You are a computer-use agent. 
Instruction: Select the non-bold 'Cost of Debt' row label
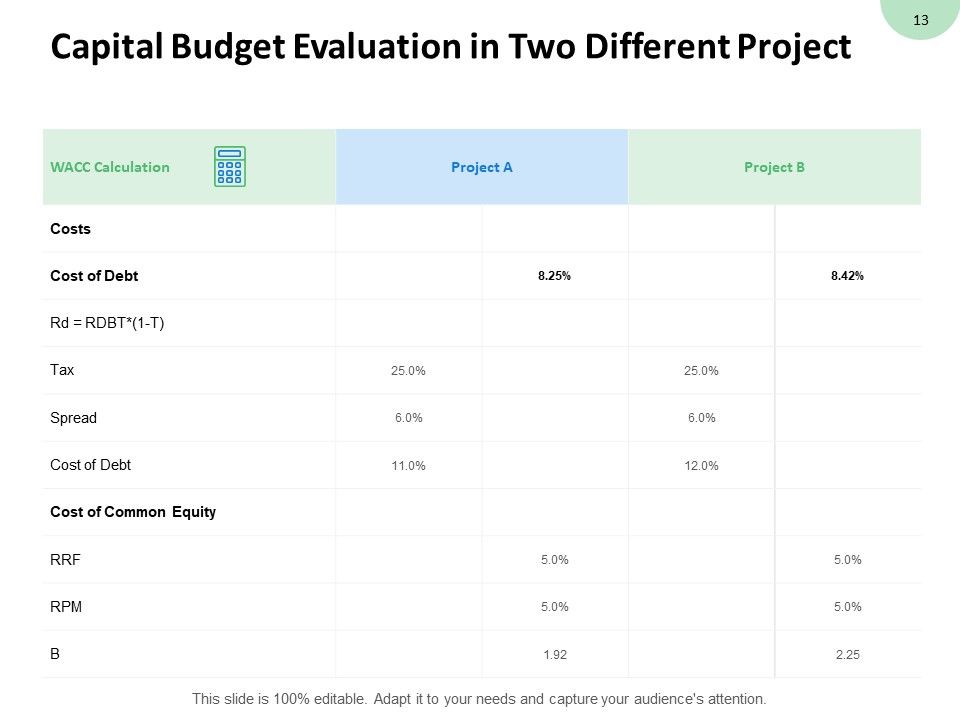91,465
